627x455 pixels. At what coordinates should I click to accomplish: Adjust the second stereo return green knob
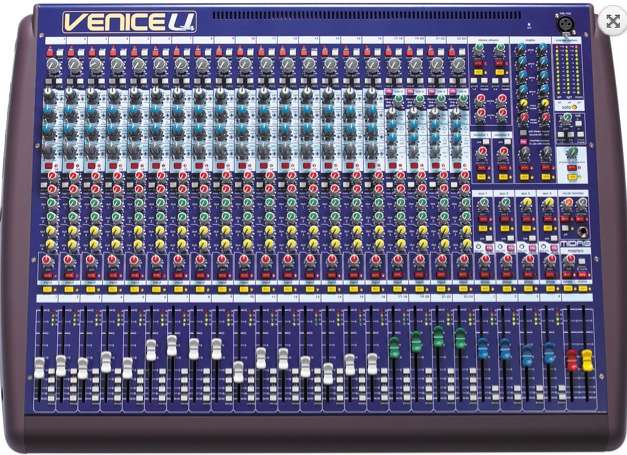[x=499, y=49]
